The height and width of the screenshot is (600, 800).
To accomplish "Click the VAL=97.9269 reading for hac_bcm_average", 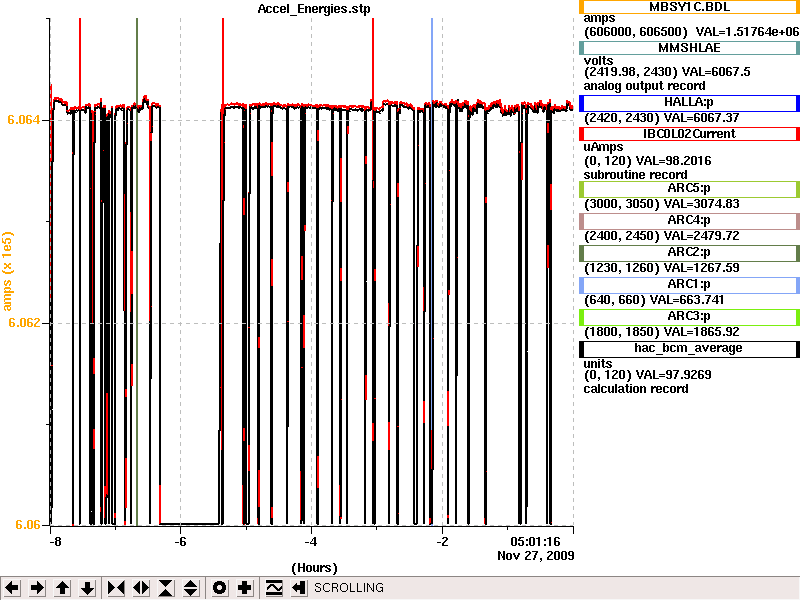I will pos(673,375).
